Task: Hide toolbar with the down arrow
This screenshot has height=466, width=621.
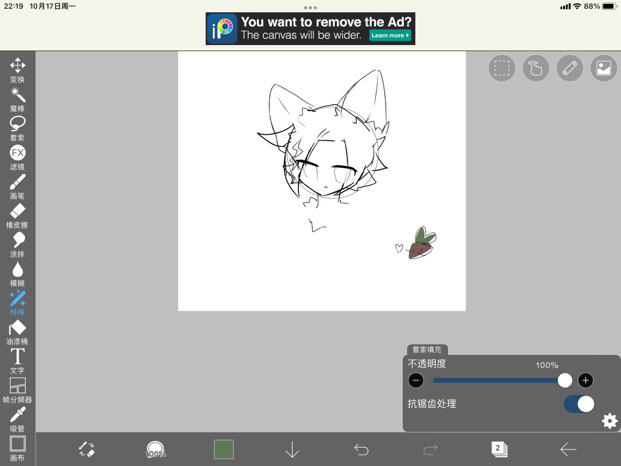Action: point(292,450)
